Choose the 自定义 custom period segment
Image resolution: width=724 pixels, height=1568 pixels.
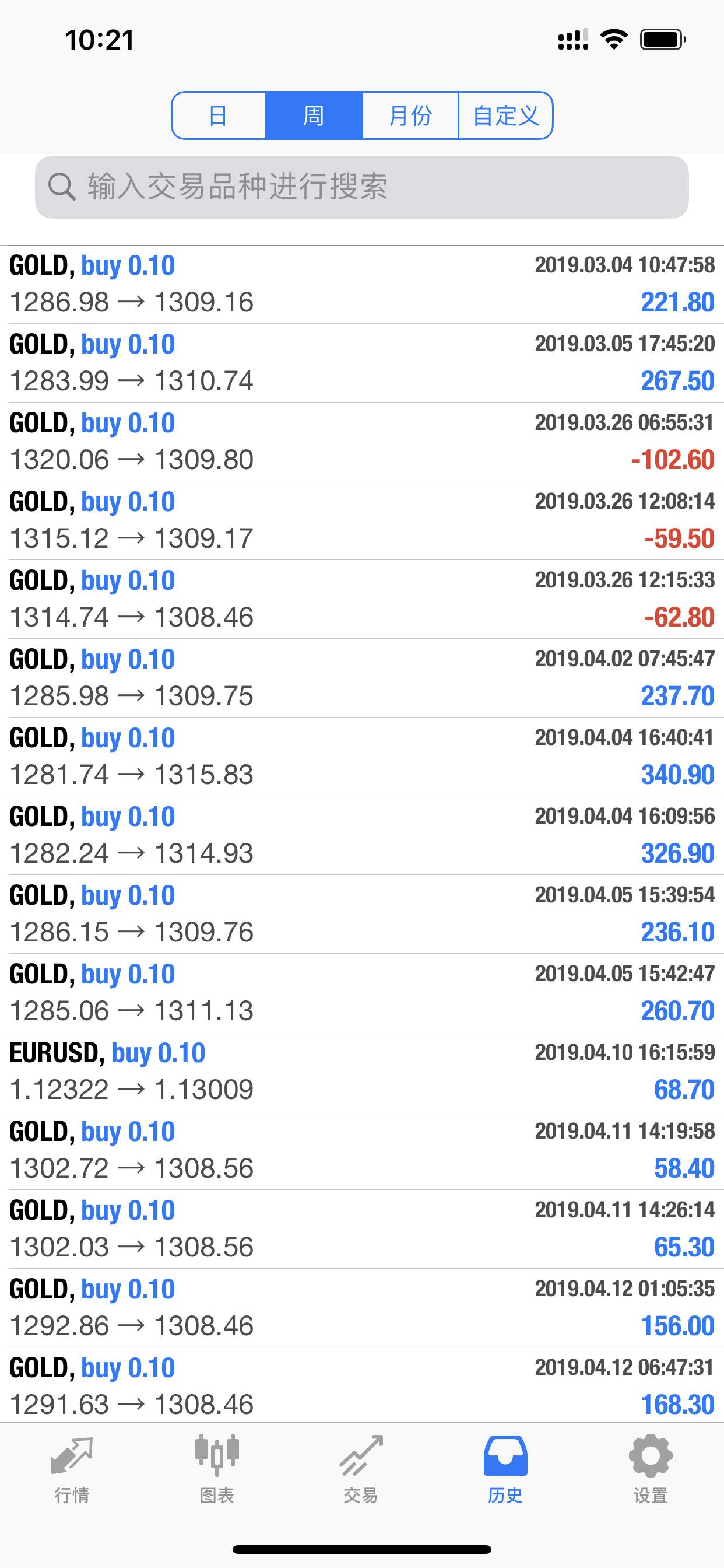tap(505, 116)
